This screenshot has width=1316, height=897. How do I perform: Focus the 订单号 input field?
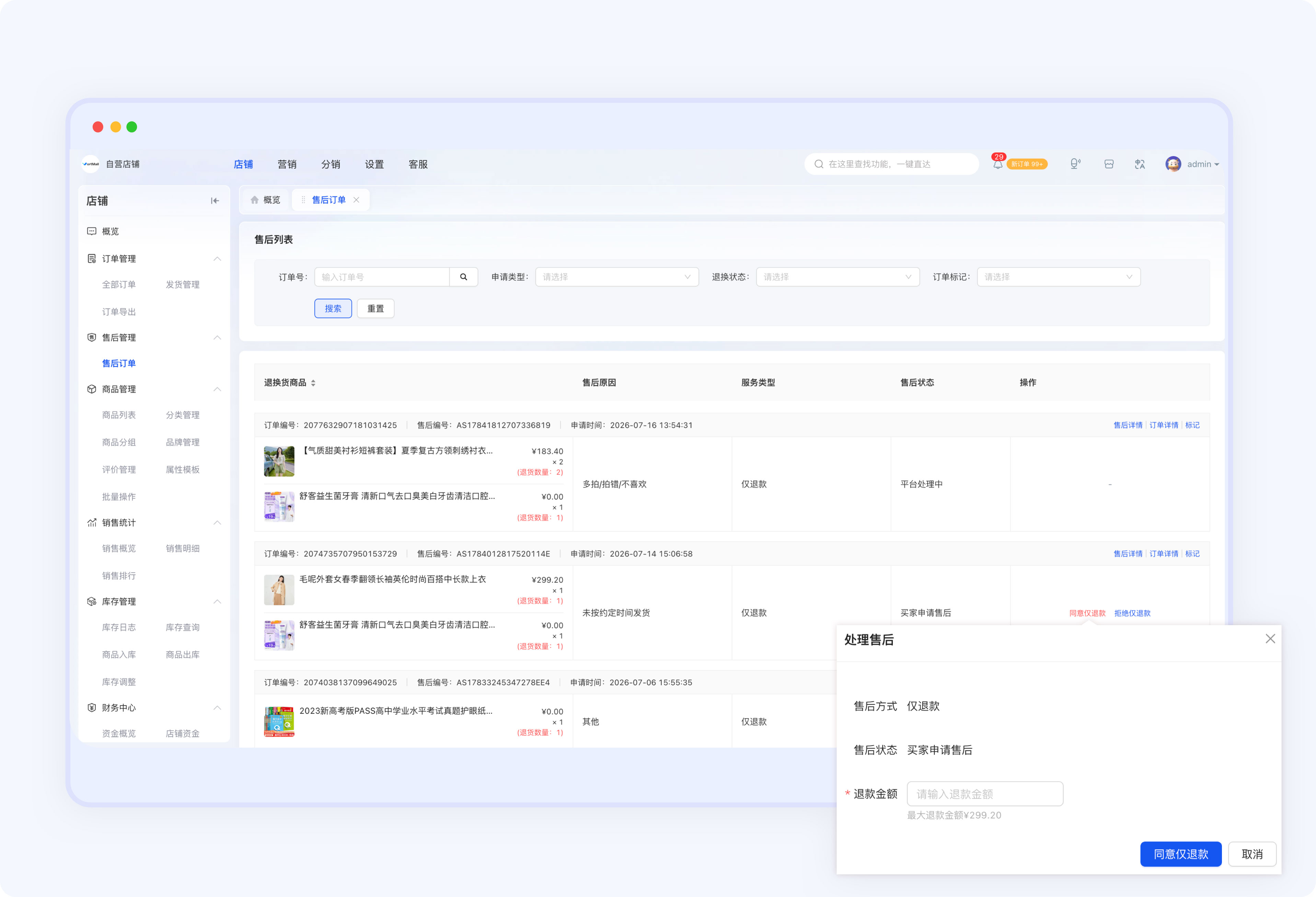point(382,277)
